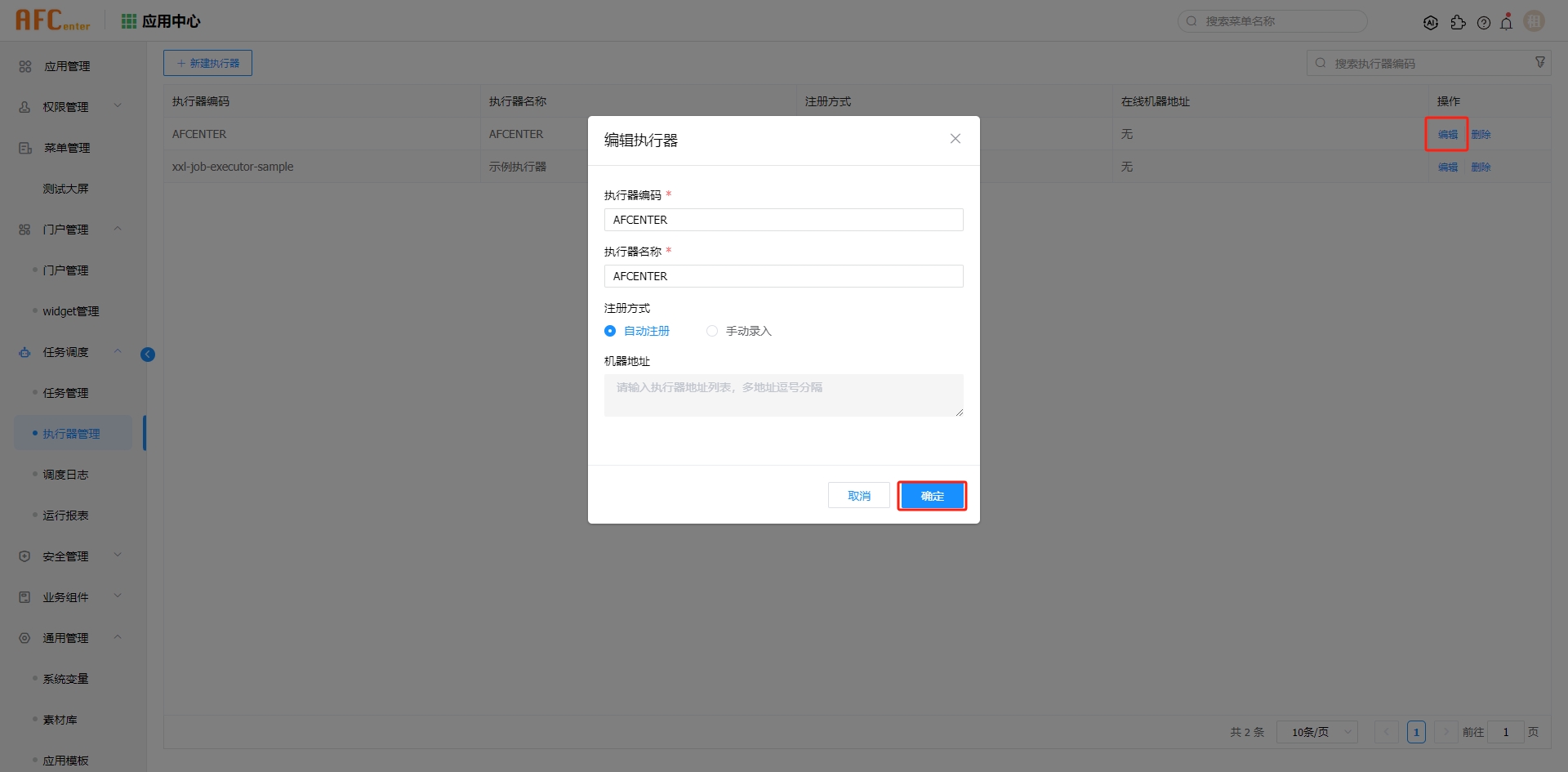Click the 搜索菜单名称 search box

[x=1272, y=21]
